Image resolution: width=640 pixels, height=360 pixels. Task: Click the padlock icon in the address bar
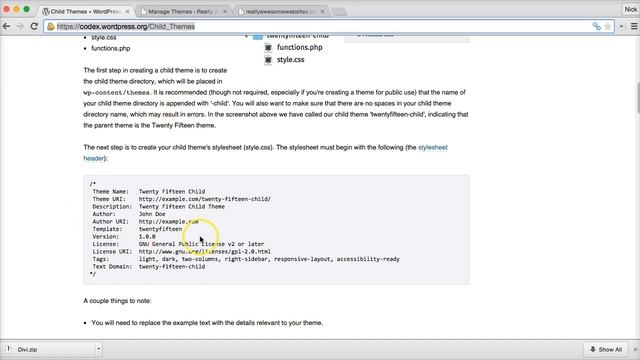51,27
